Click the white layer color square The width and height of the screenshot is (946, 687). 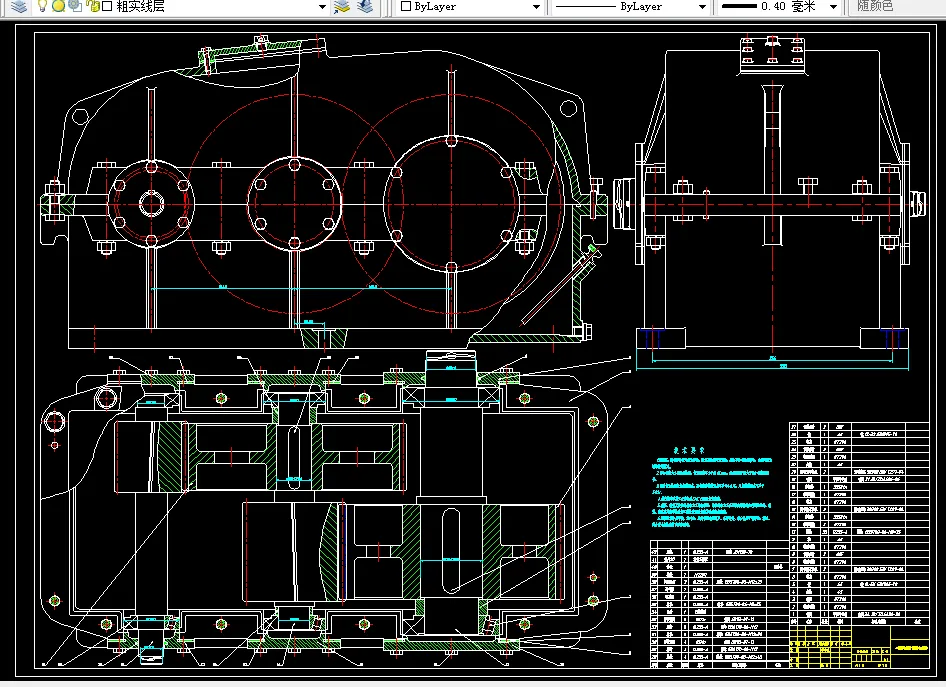(107, 7)
